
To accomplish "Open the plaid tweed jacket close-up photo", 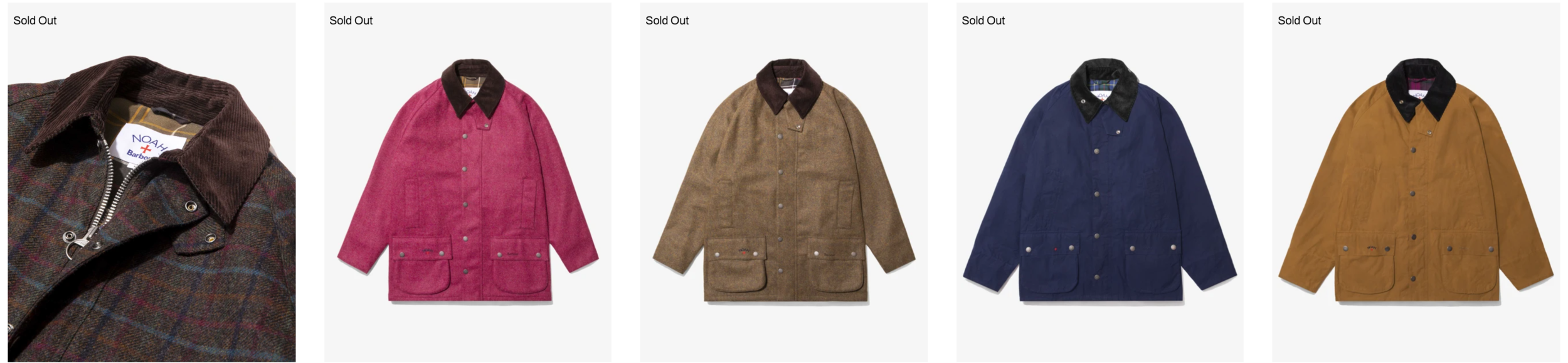I will [x=152, y=182].
